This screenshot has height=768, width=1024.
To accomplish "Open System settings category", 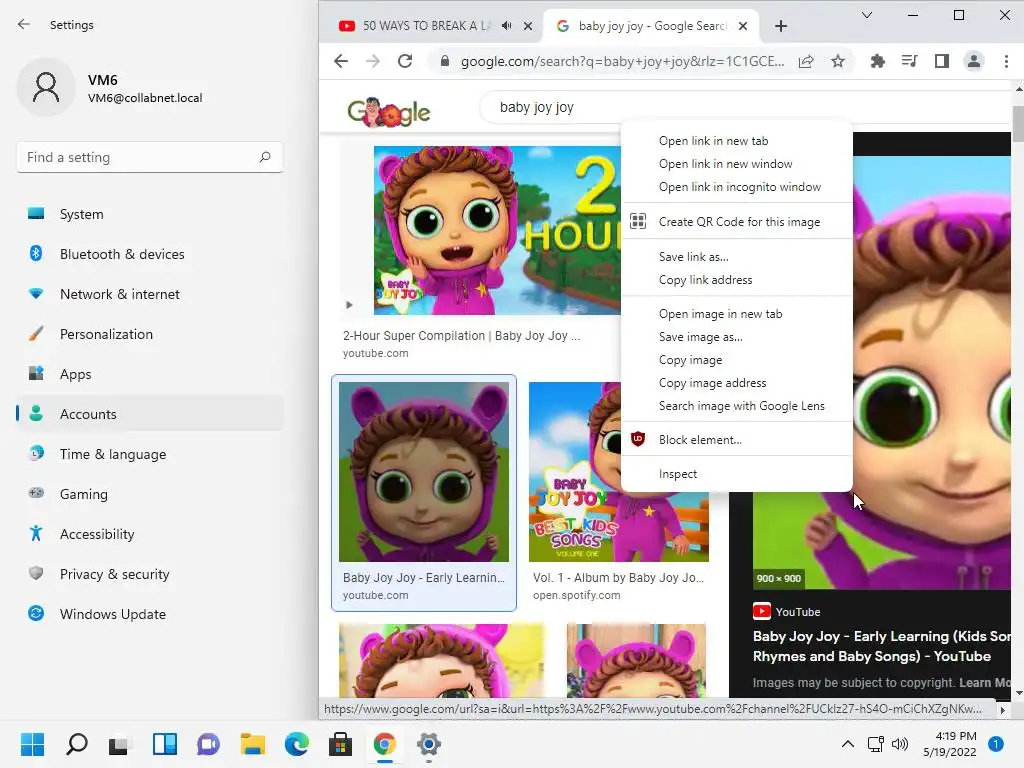I will tap(150, 214).
